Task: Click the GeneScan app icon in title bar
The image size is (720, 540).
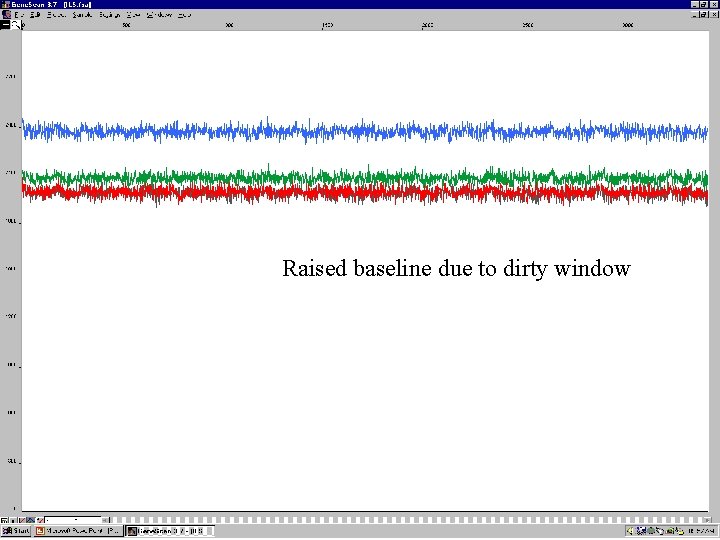Action: click(x=6, y=5)
